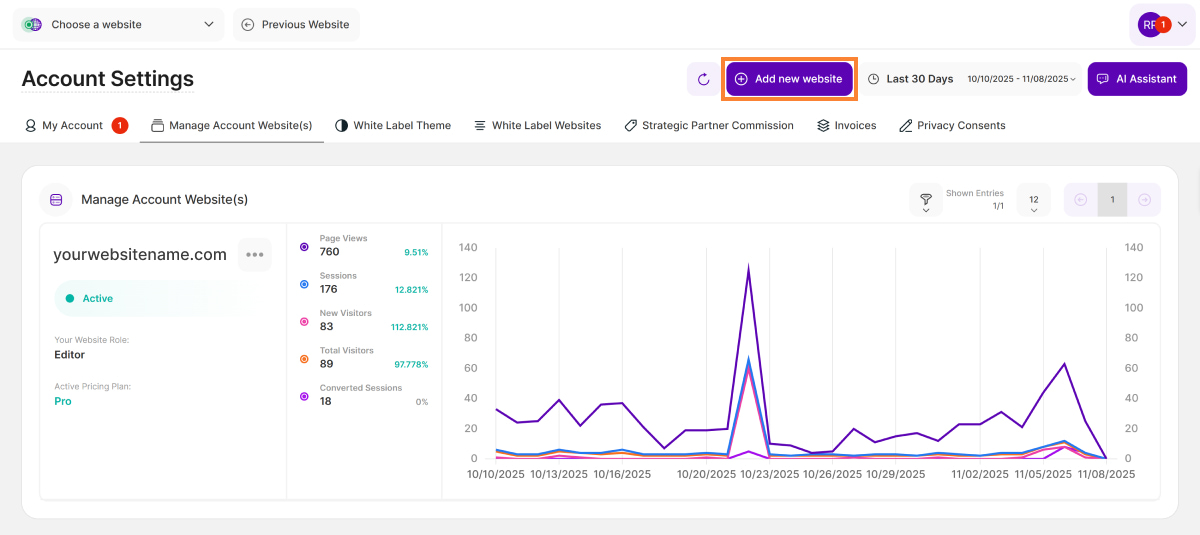The height and width of the screenshot is (535, 1200).
Task: Open the AI Assistant
Action: click(x=1137, y=79)
